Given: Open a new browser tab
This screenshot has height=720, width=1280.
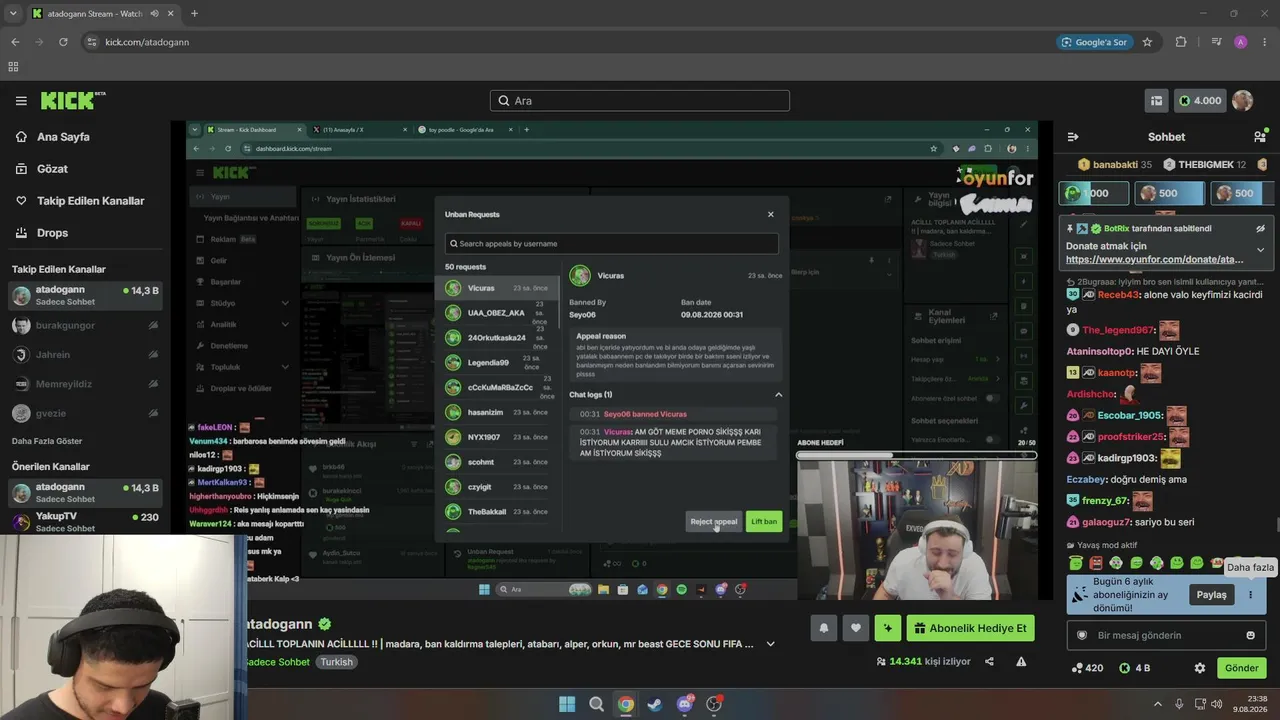Looking at the screenshot, I should 194,13.
